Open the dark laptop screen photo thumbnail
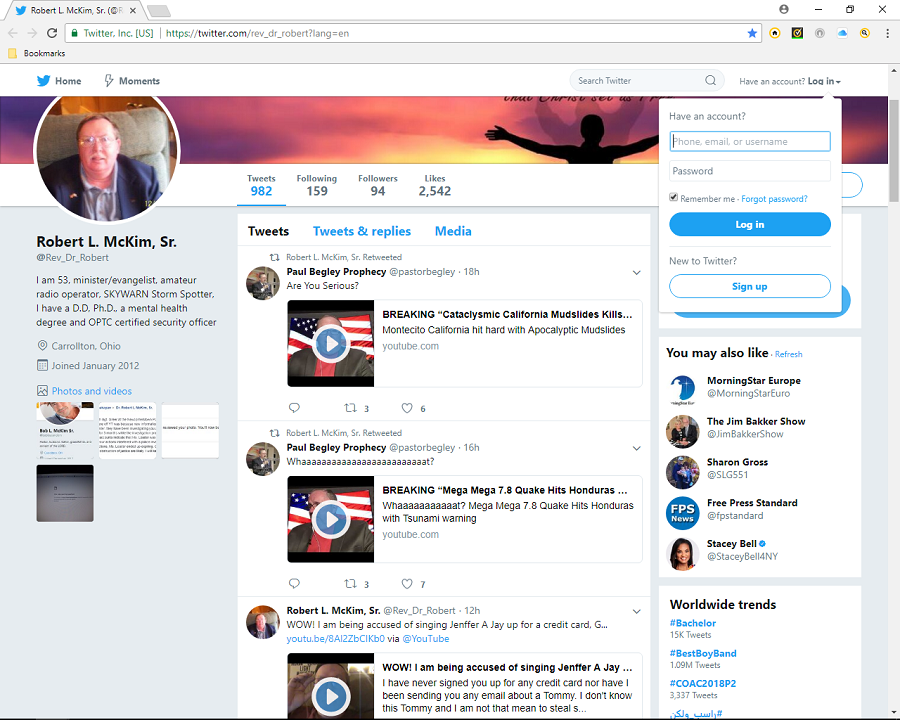This screenshot has height=720, width=900. click(x=65, y=493)
